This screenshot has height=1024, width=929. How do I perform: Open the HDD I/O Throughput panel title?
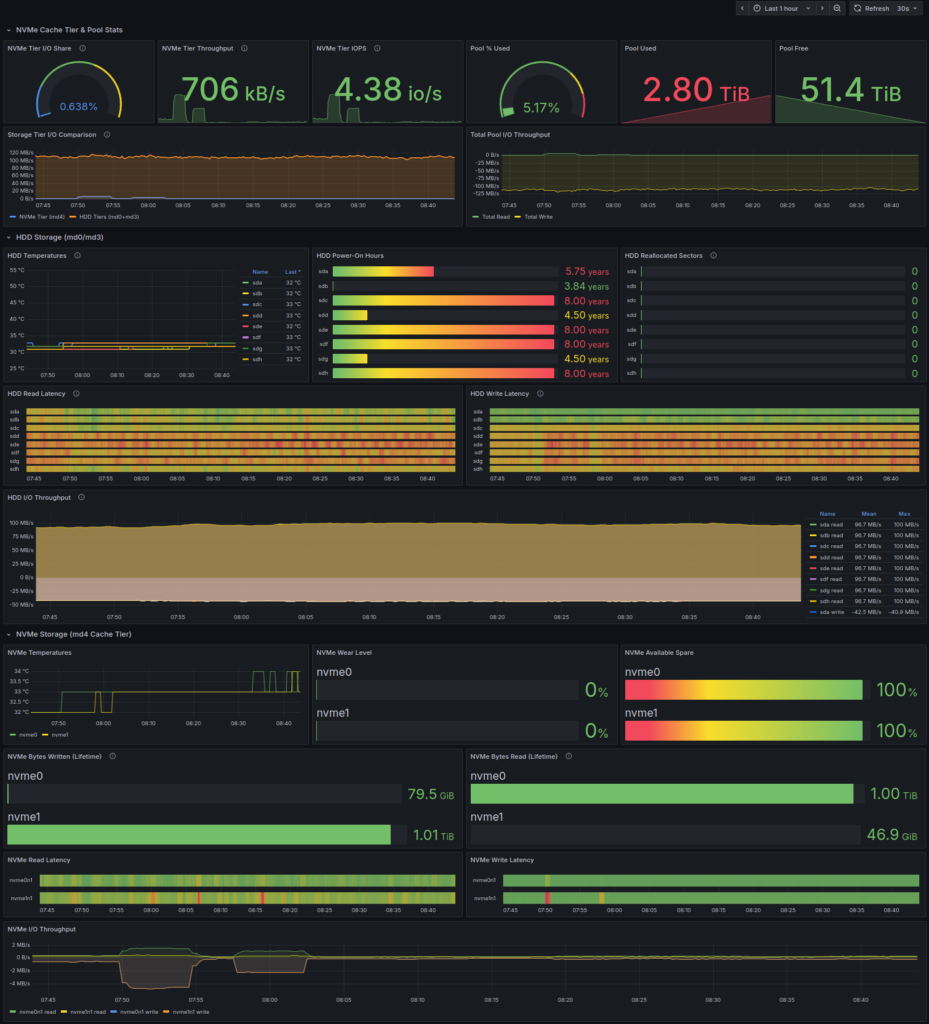(40, 497)
